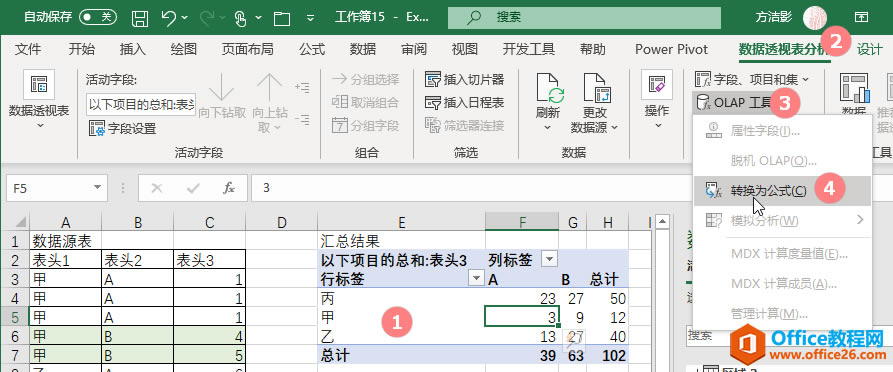
Task: Open 字段、项目和集 dropdown
Action: 752,79
